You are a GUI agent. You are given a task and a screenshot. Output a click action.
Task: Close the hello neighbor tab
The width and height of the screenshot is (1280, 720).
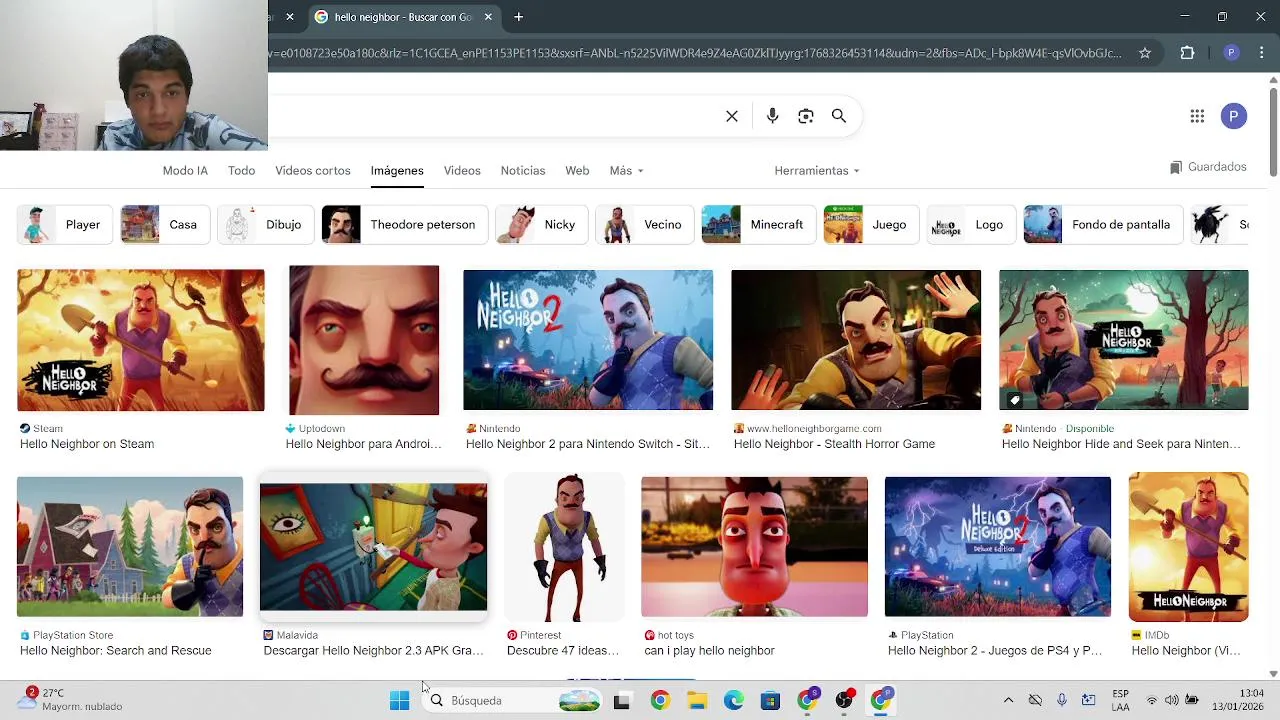488,17
